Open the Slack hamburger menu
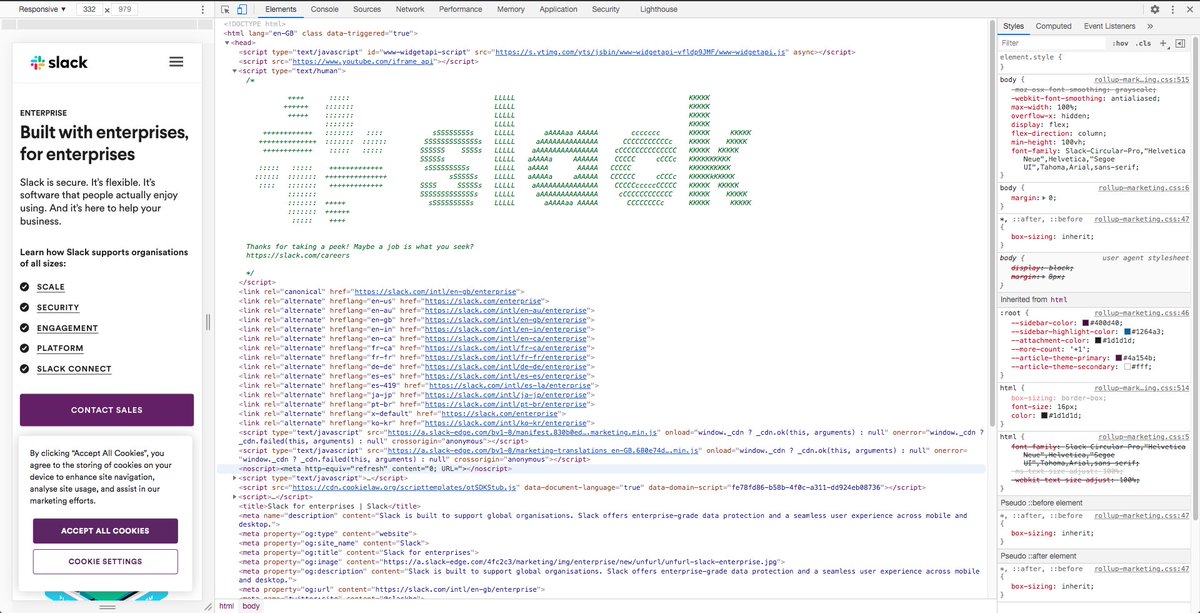Image resolution: width=1200 pixels, height=613 pixels. tap(176, 62)
